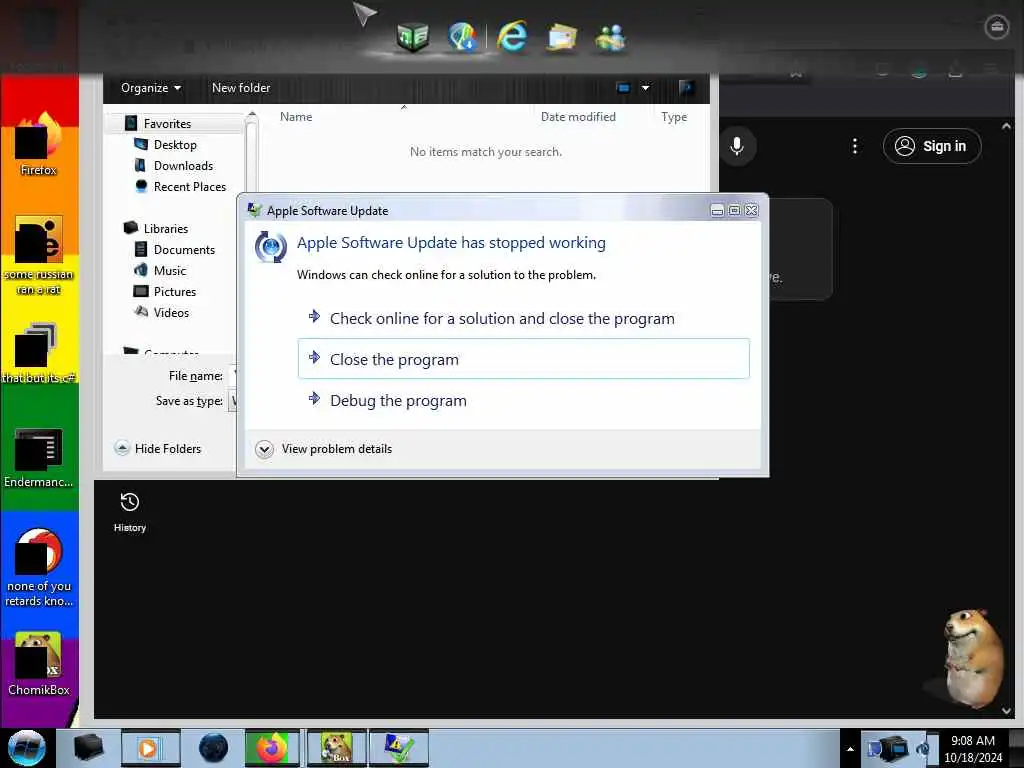Show hidden system tray icons
Screen dimensions: 1024x768
(x=850, y=748)
